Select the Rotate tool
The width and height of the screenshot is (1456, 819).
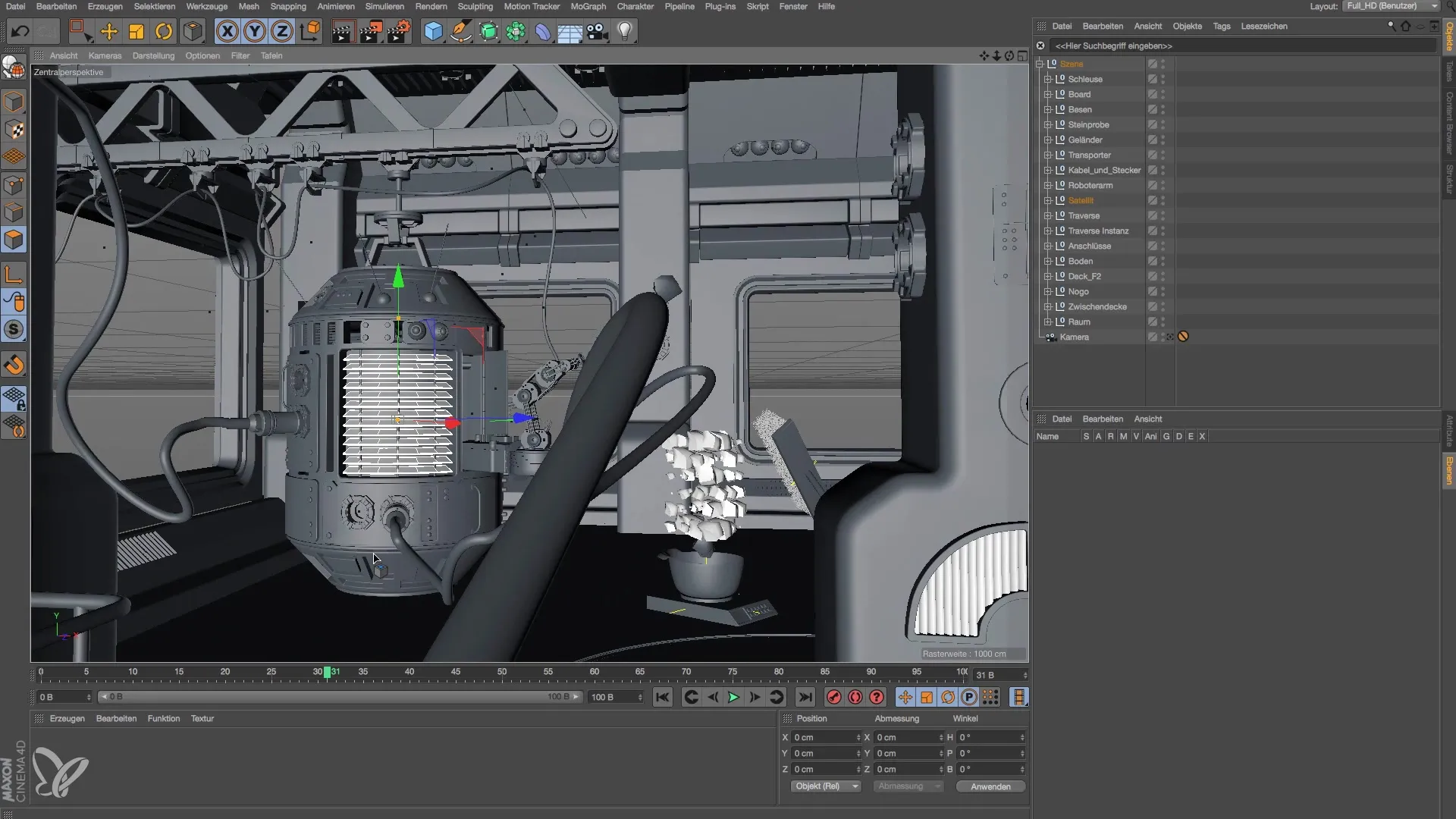coord(164,31)
